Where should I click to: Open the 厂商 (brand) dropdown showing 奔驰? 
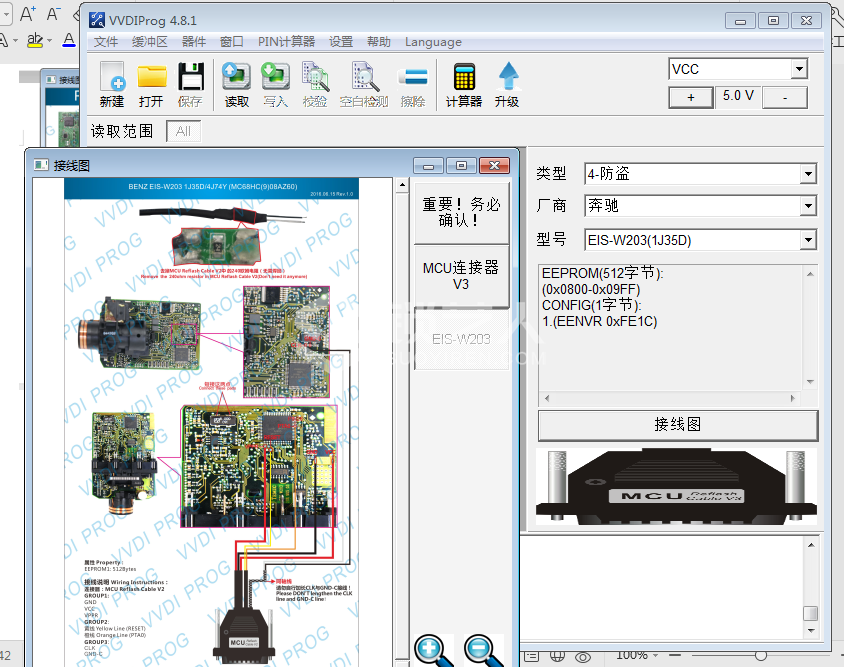click(x=807, y=206)
